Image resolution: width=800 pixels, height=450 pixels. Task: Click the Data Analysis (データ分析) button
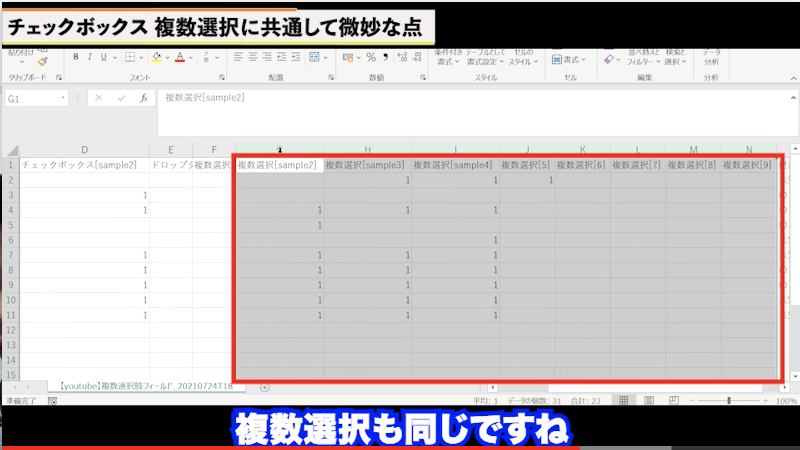[x=711, y=56]
